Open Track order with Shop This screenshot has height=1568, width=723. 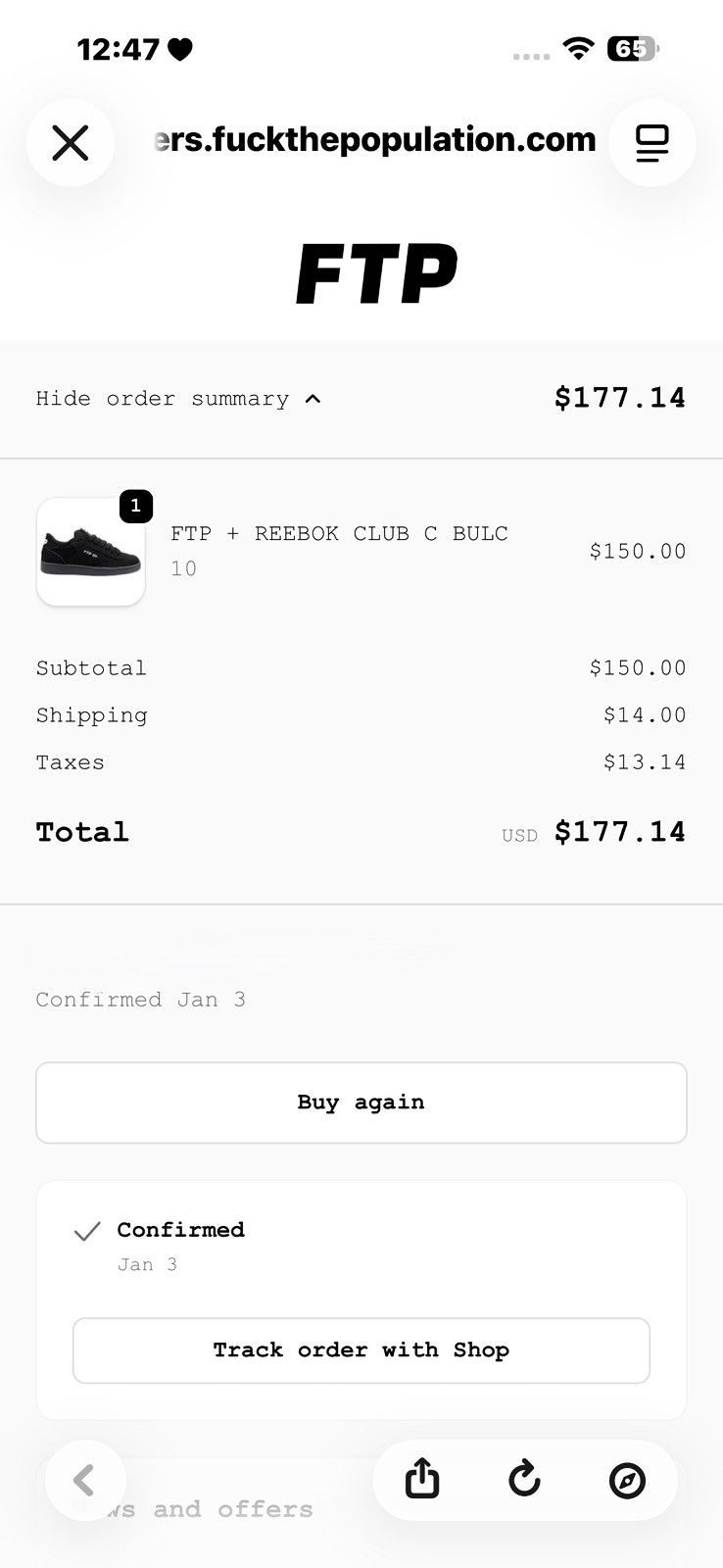point(361,1350)
